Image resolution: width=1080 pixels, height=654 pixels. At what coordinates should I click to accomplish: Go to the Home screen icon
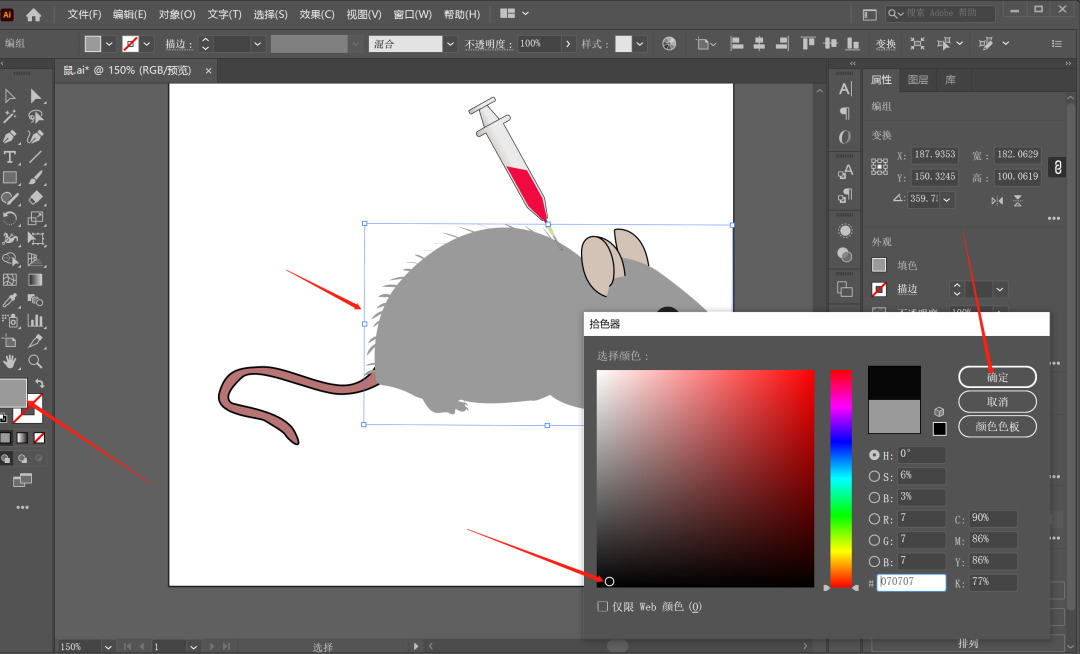coord(34,15)
